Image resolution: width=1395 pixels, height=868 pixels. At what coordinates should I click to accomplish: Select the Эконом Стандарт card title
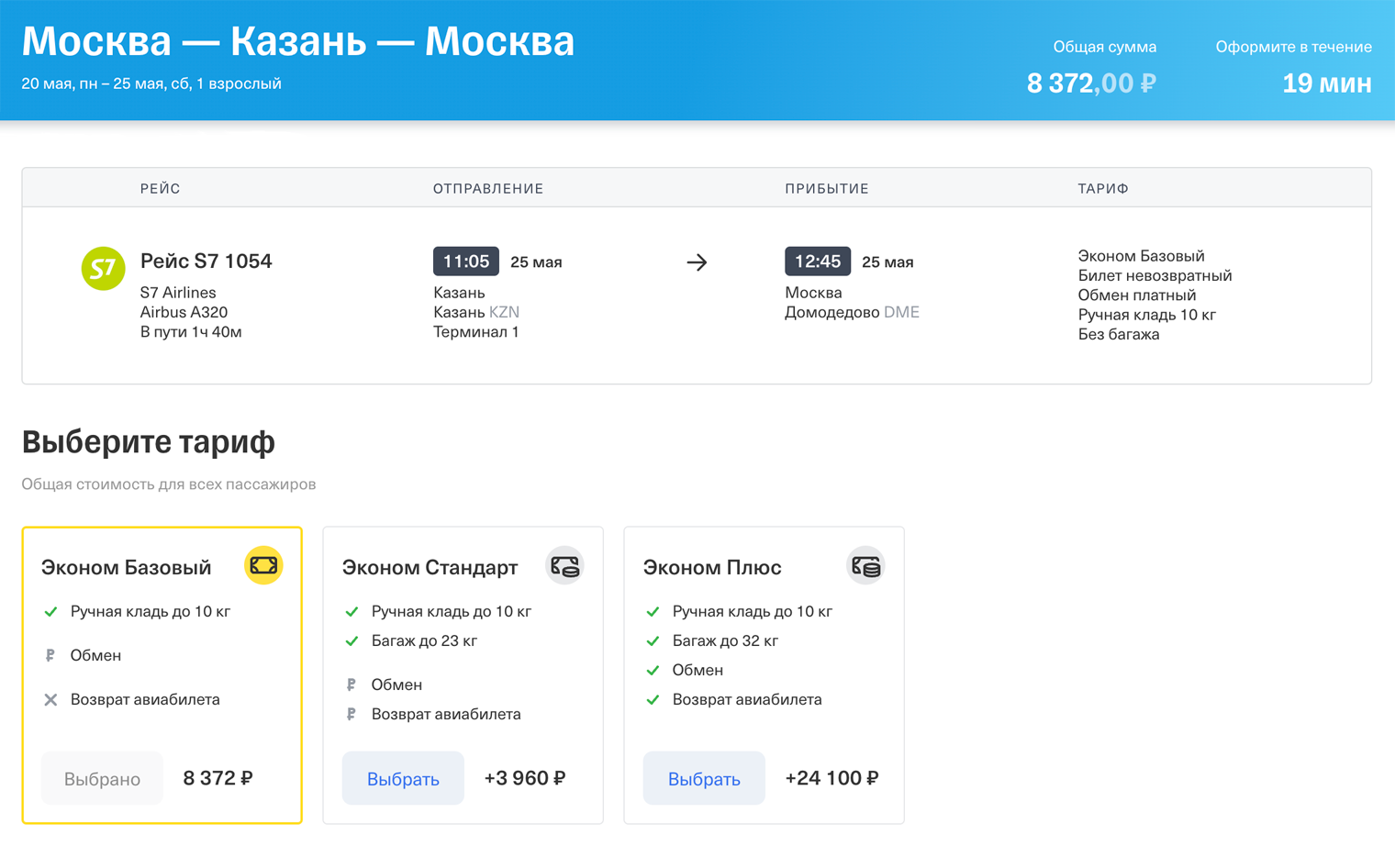(x=430, y=567)
